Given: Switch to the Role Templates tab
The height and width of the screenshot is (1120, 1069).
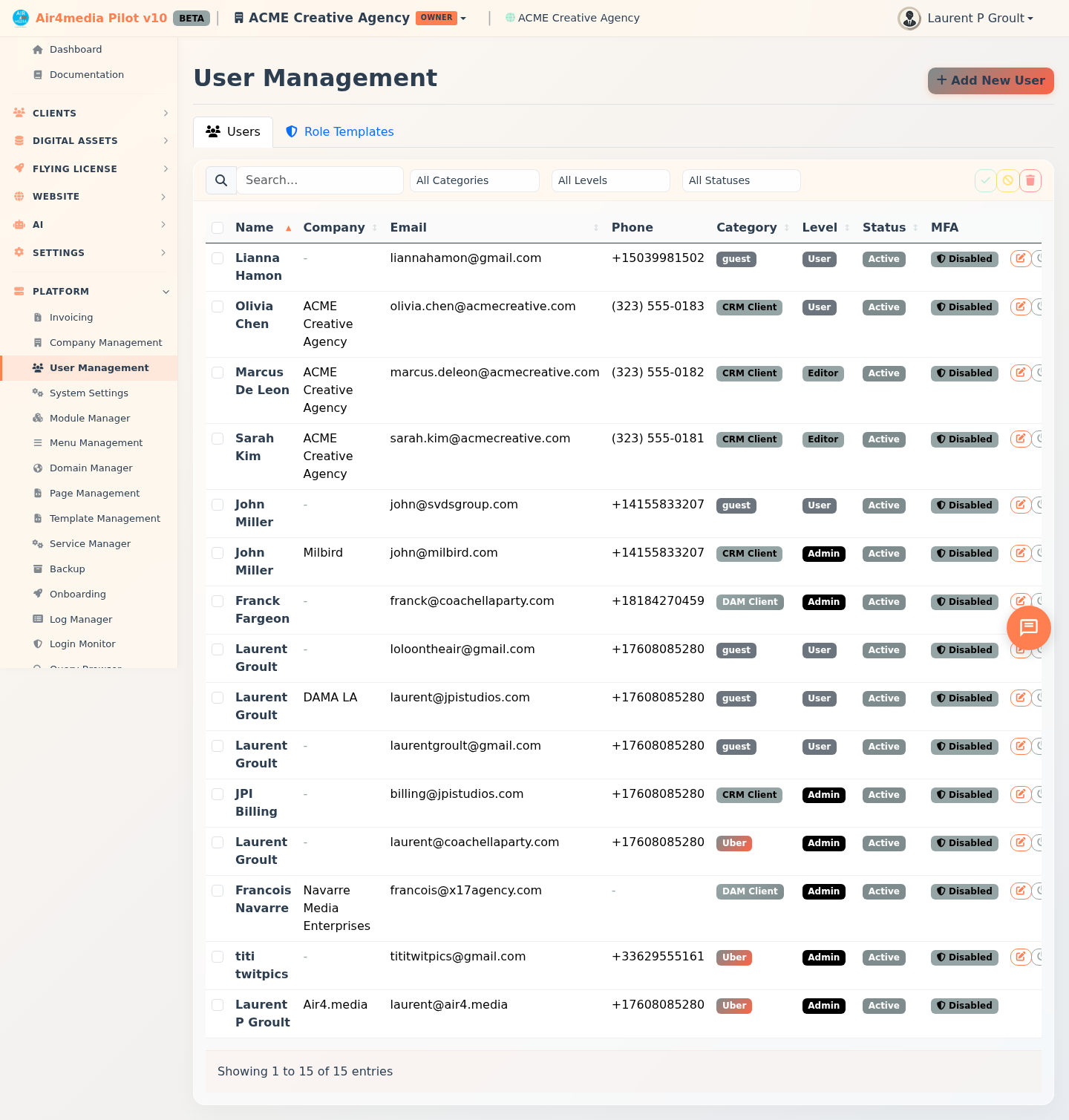Looking at the screenshot, I should click(339, 131).
